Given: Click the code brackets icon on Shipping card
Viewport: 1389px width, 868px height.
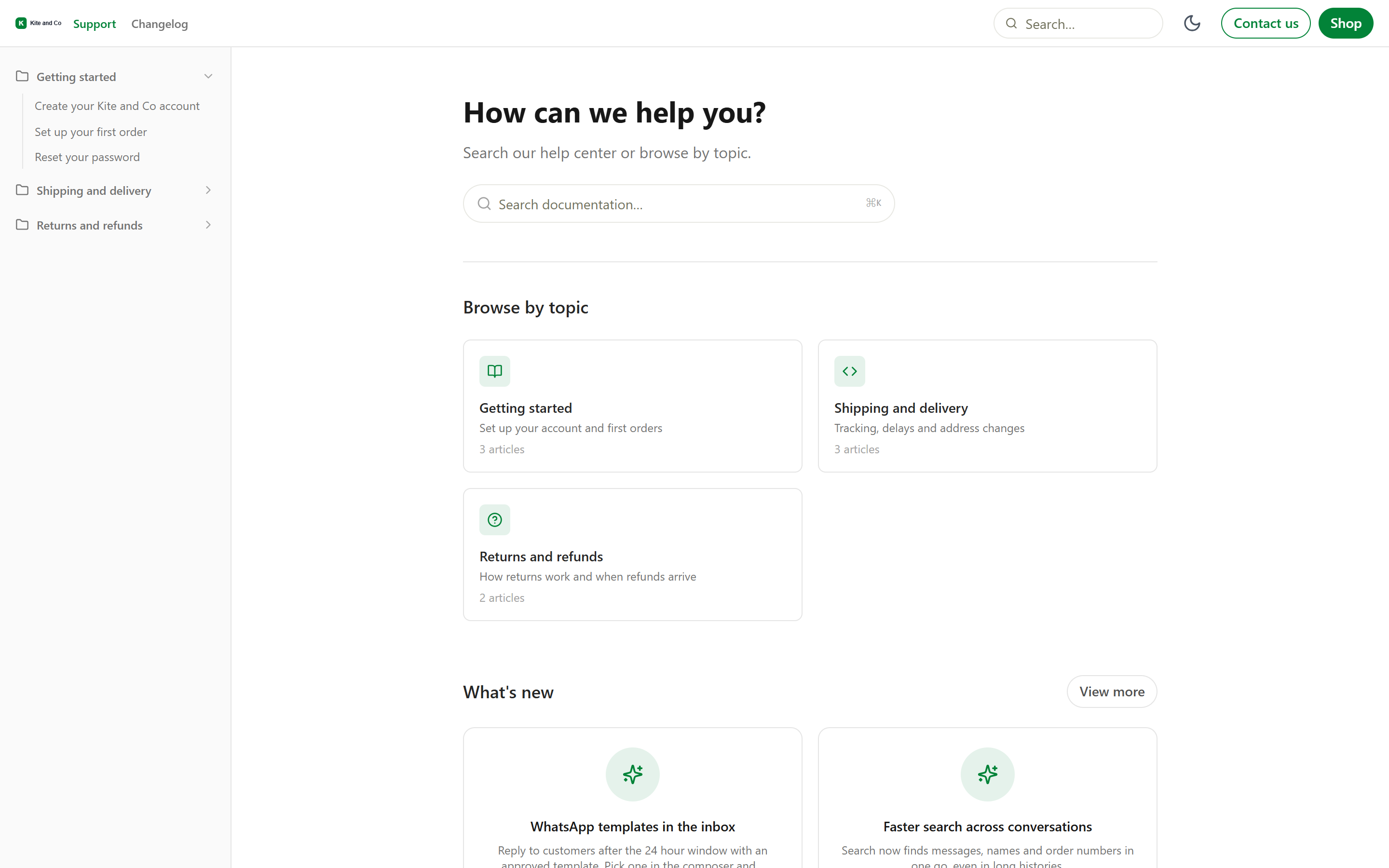Looking at the screenshot, I should [849, 371].
